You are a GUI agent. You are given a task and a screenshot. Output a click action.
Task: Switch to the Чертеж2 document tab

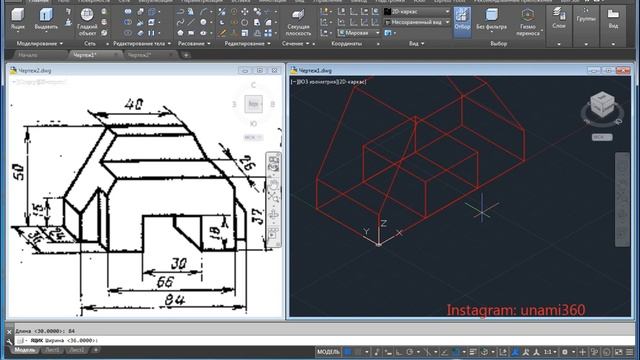(x=140, y=55)
